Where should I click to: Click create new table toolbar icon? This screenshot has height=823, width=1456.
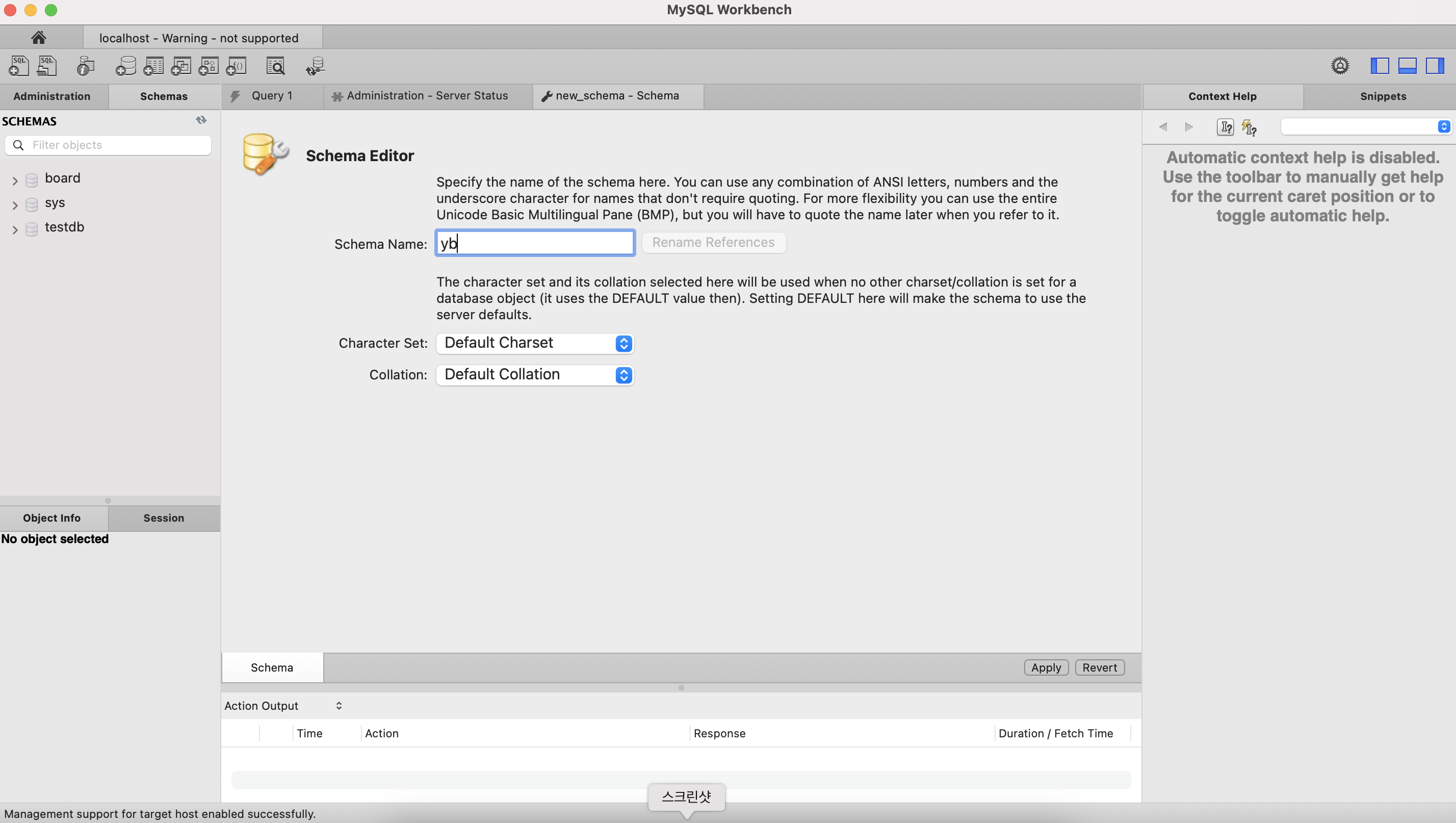(x=153, y=66)
